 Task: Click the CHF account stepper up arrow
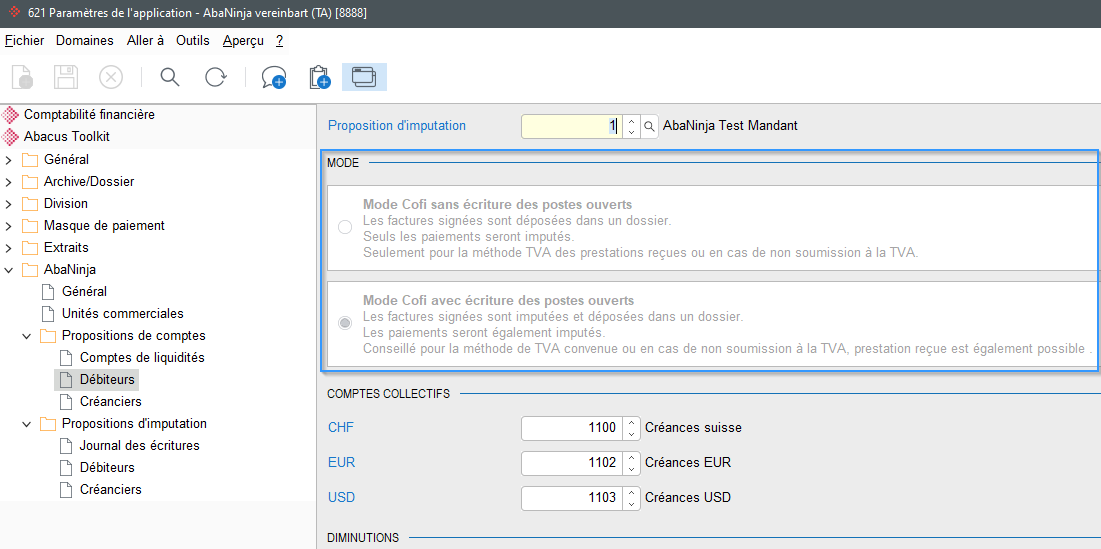(x=631, y=423)
